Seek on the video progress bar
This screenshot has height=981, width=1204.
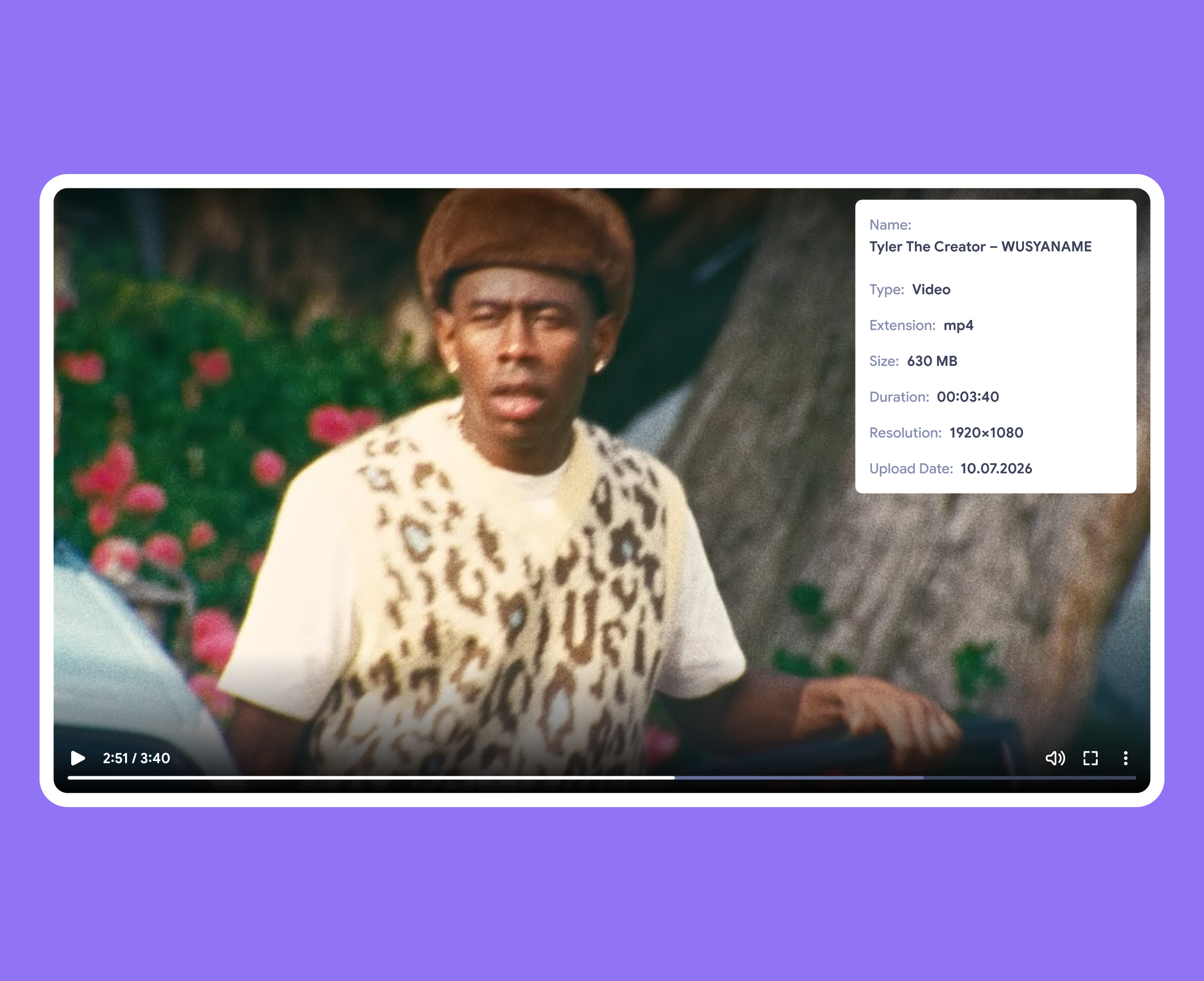602,778
